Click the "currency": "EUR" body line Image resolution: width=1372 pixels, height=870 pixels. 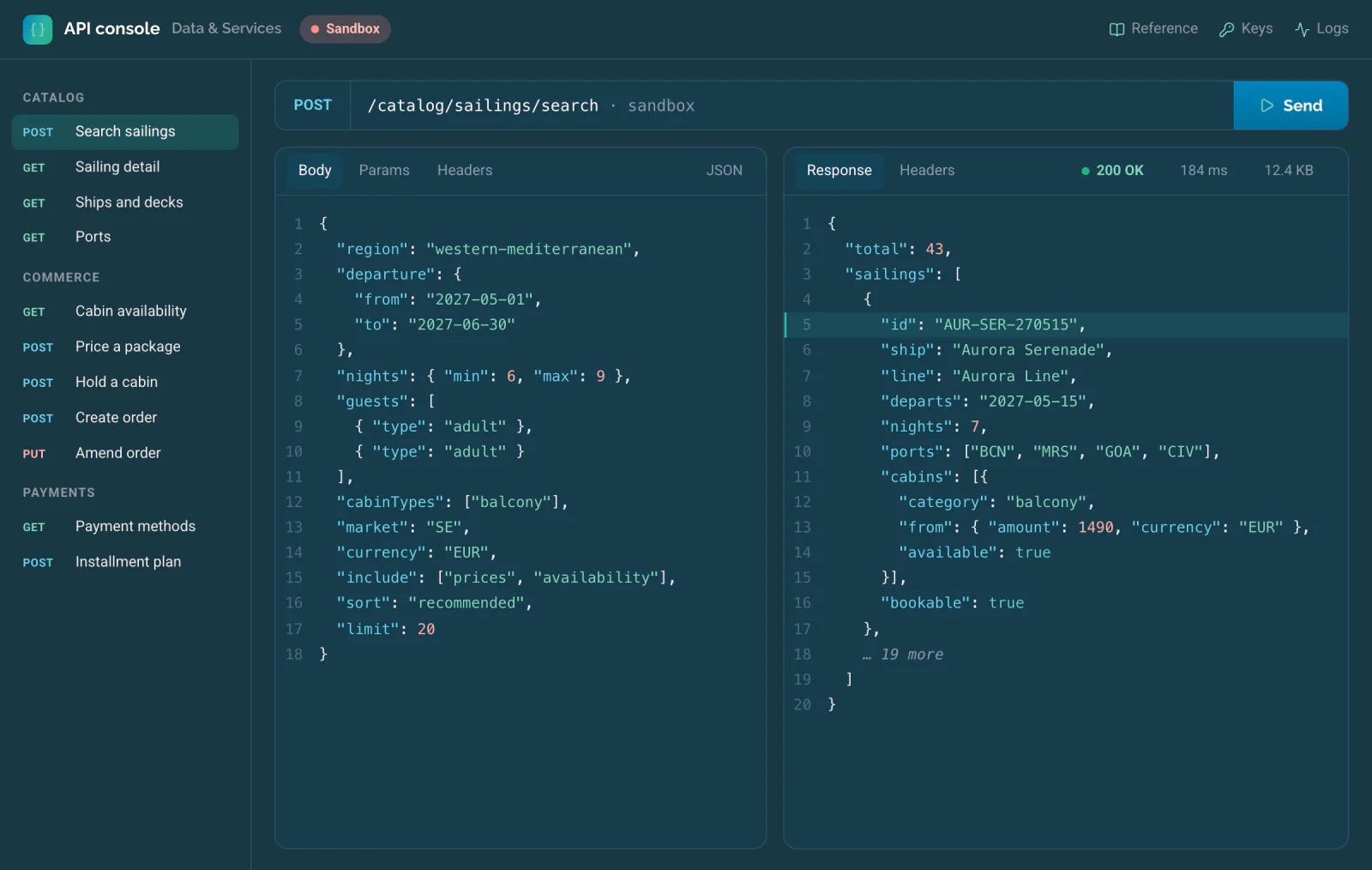(417, 553)
